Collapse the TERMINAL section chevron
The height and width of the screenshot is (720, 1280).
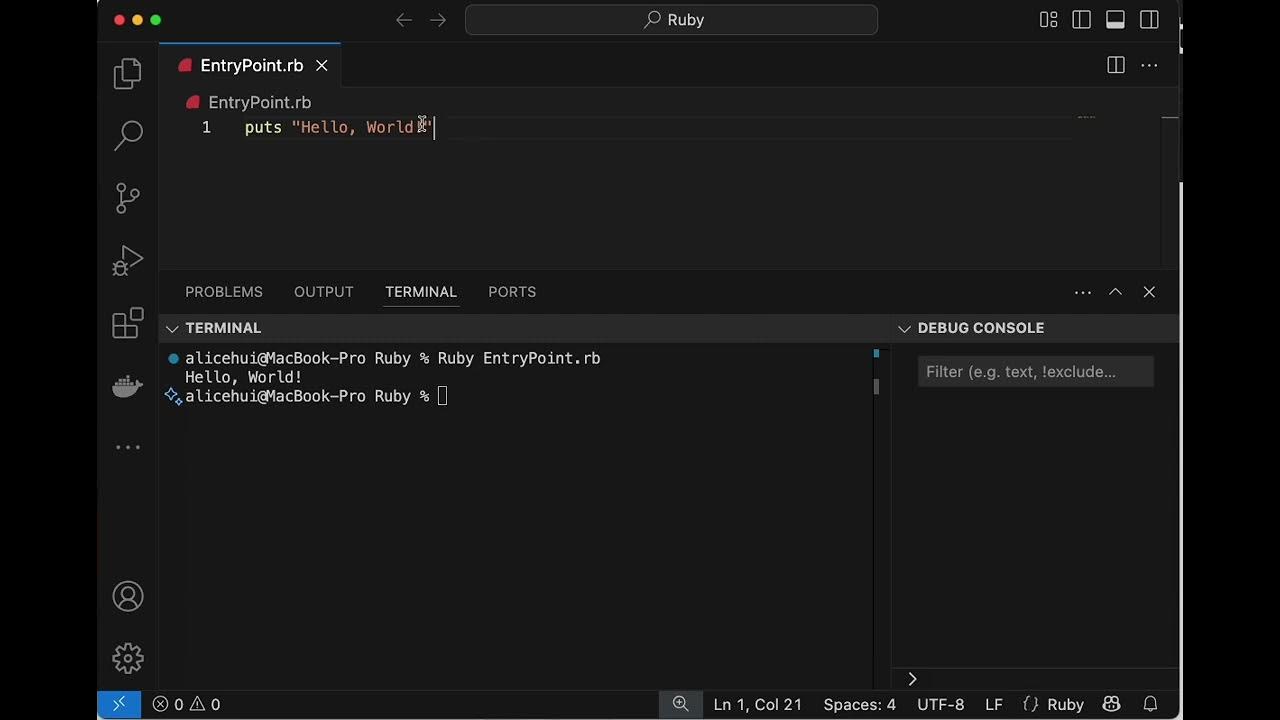coord(173,328)
